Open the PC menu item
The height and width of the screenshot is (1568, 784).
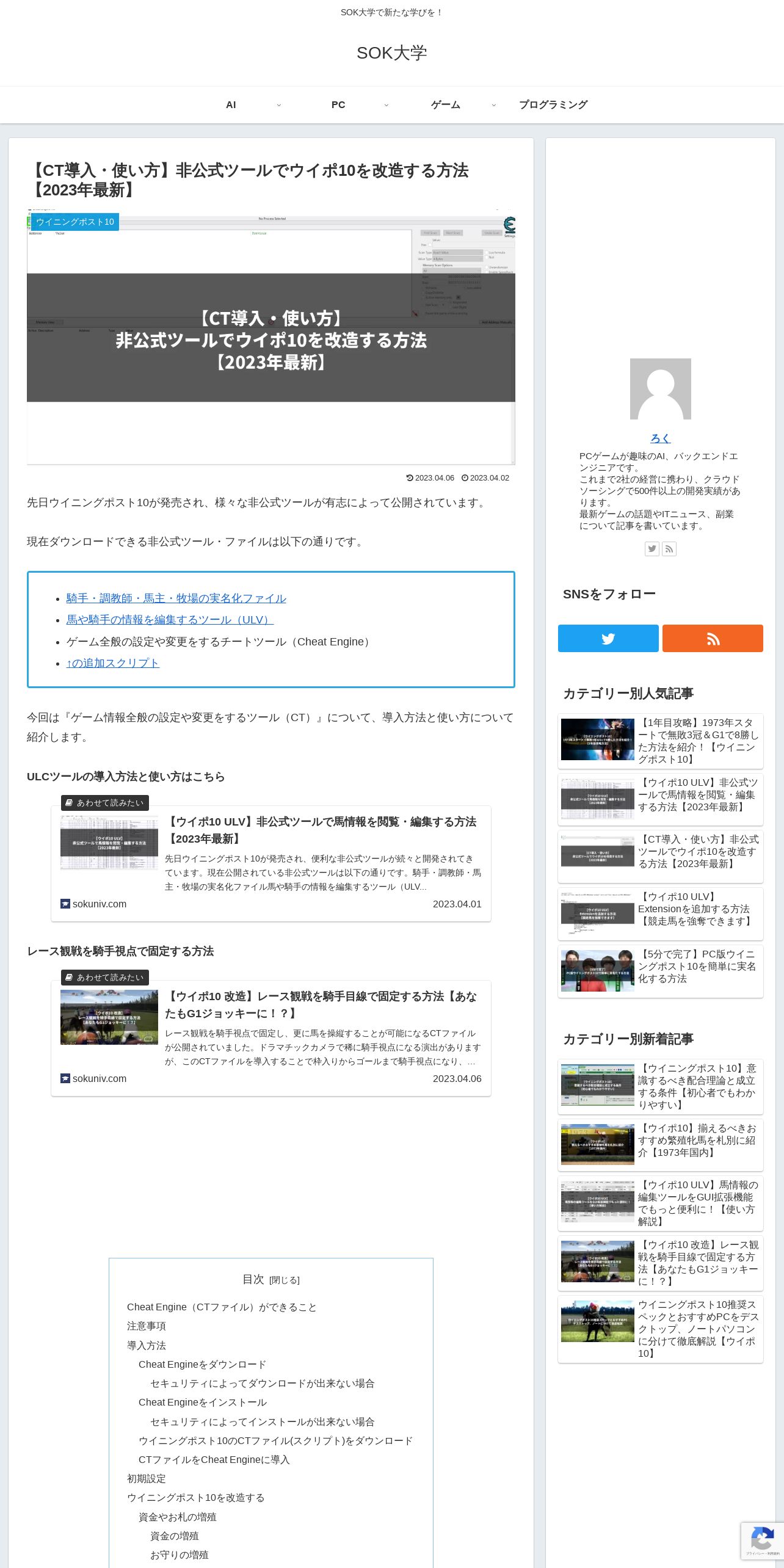338,105
